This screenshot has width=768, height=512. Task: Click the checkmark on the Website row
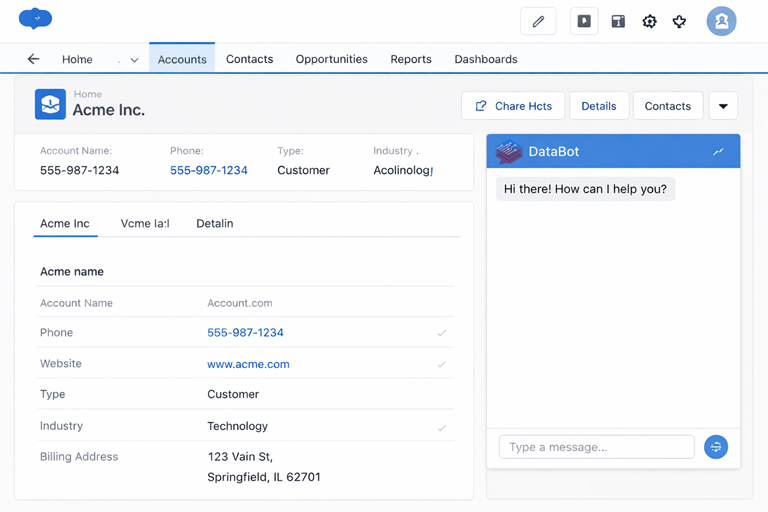pos(442,365)
